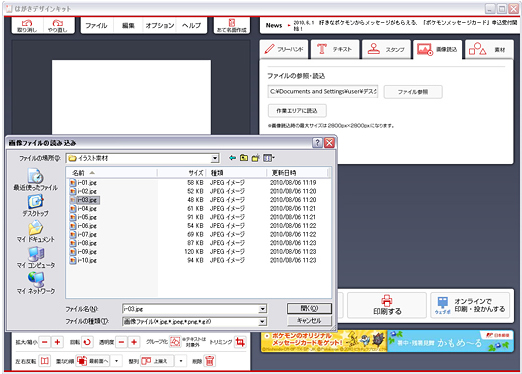Switch to the フリーハンド tab
The width and height of the screenshot is (522, 374).
tap(284, 49)
